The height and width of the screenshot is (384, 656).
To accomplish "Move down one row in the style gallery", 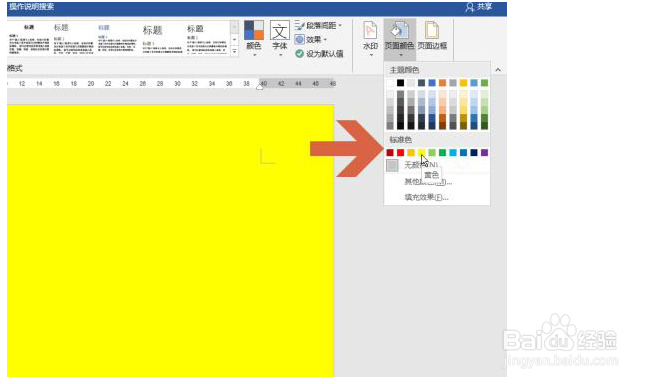I will pos(234,40).
